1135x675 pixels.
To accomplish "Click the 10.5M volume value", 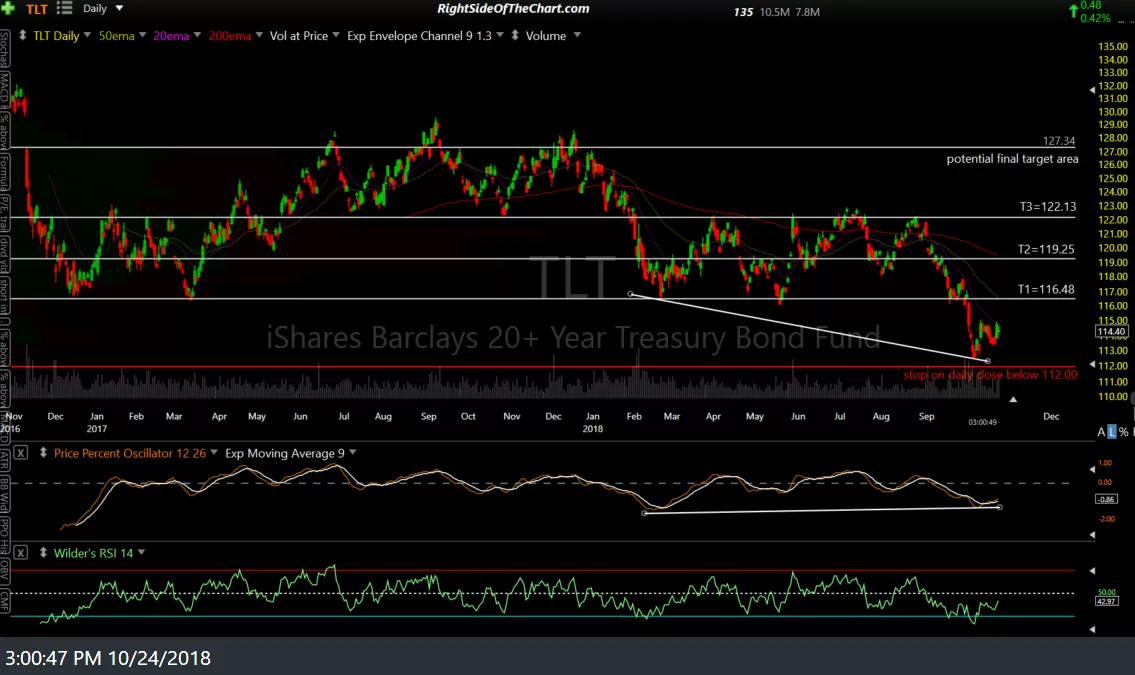I will tap(775, 12).
